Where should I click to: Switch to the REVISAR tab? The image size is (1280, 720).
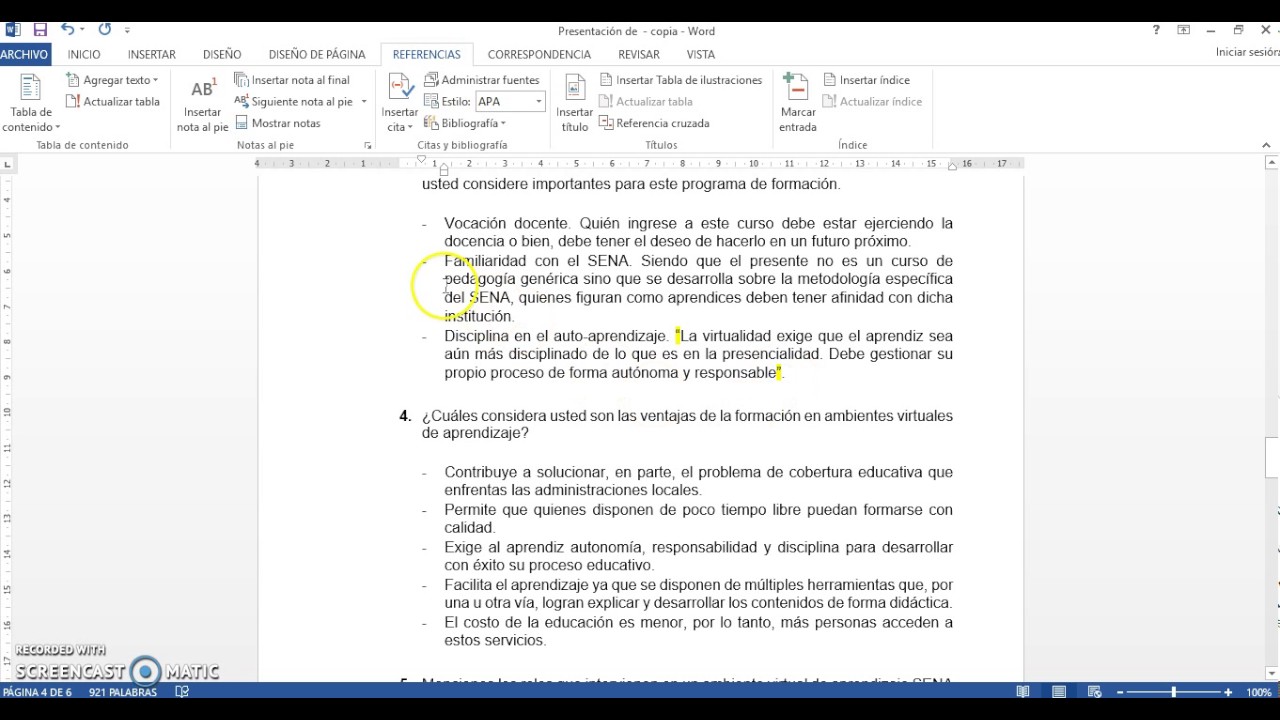pos(639,54)
